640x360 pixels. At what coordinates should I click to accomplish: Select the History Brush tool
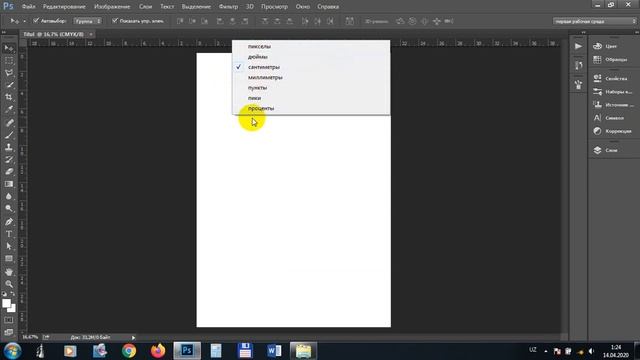pyautogui.click(x=9, y=159)
